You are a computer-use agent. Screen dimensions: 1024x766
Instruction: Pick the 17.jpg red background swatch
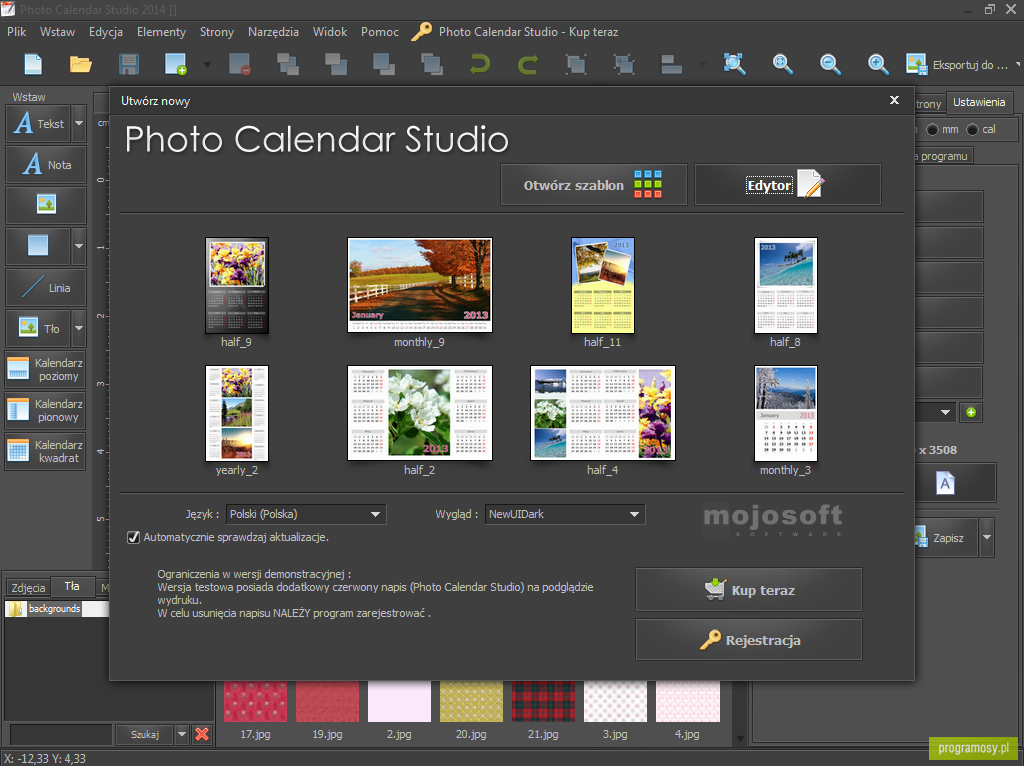255,701
